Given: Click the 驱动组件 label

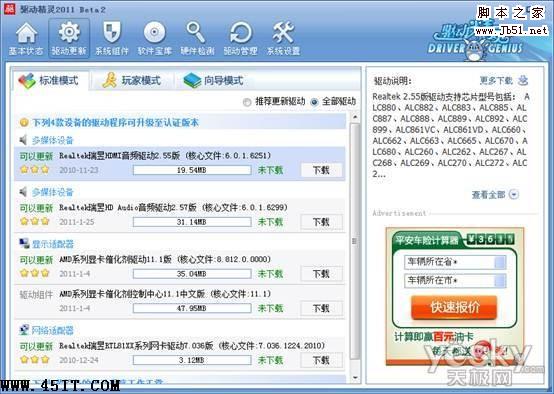Looking at the screenshot, I should (36, 295).
